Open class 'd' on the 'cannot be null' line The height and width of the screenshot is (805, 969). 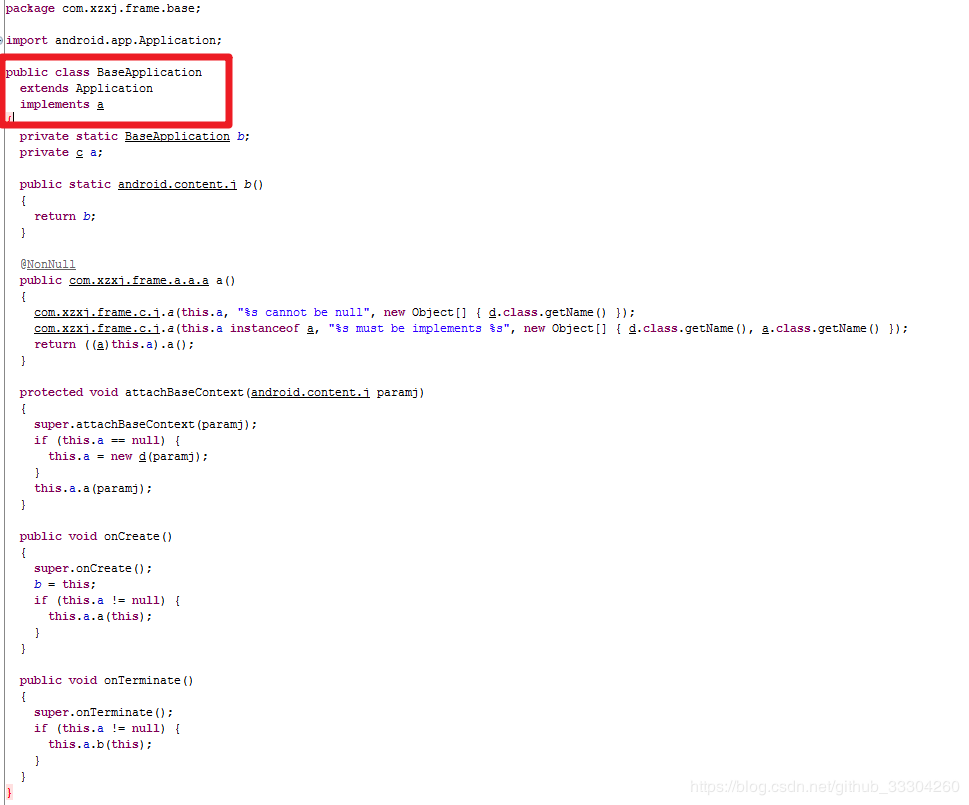tap(492, 313)
